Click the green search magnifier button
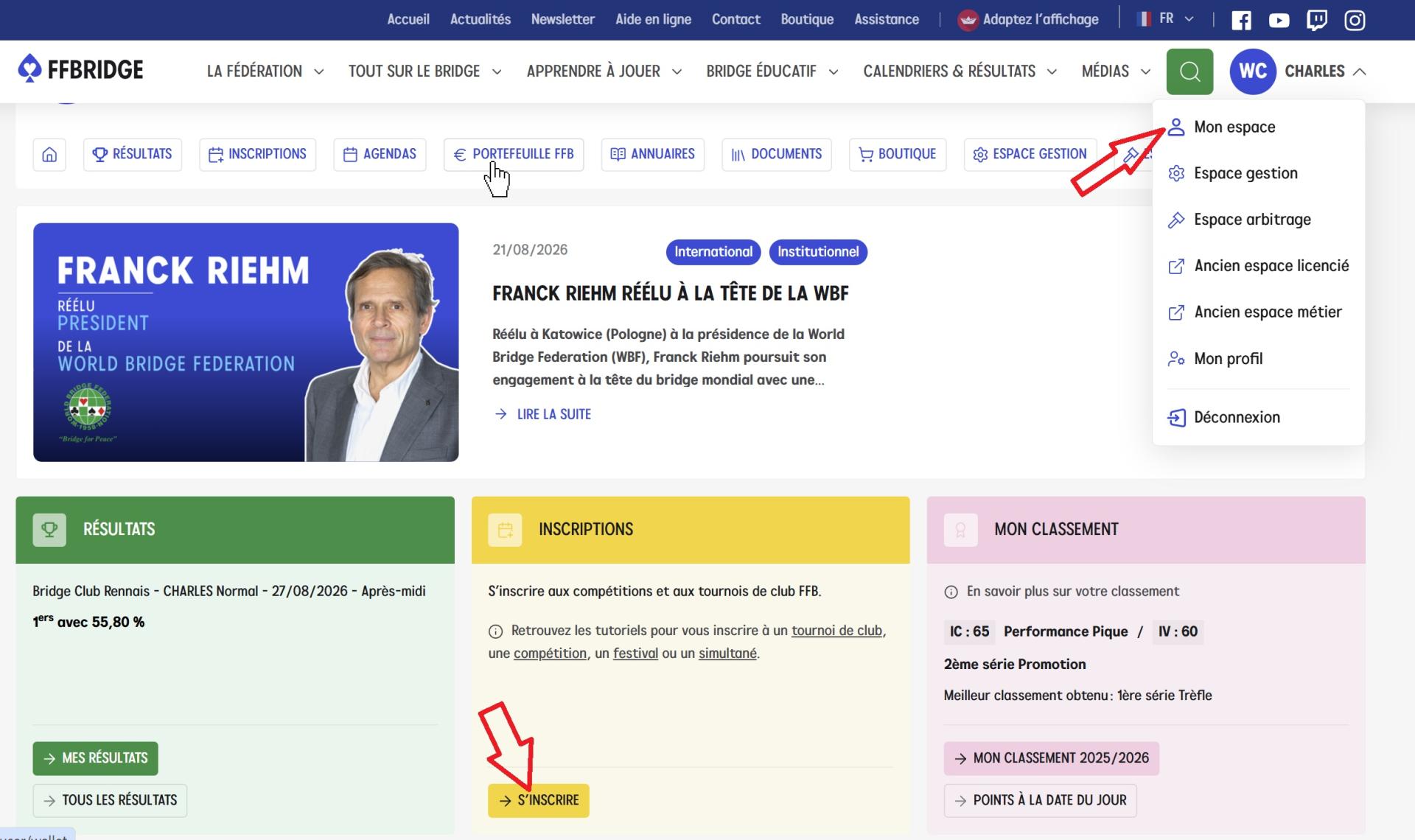The image size is (1415, 840). click(1189, 71)
